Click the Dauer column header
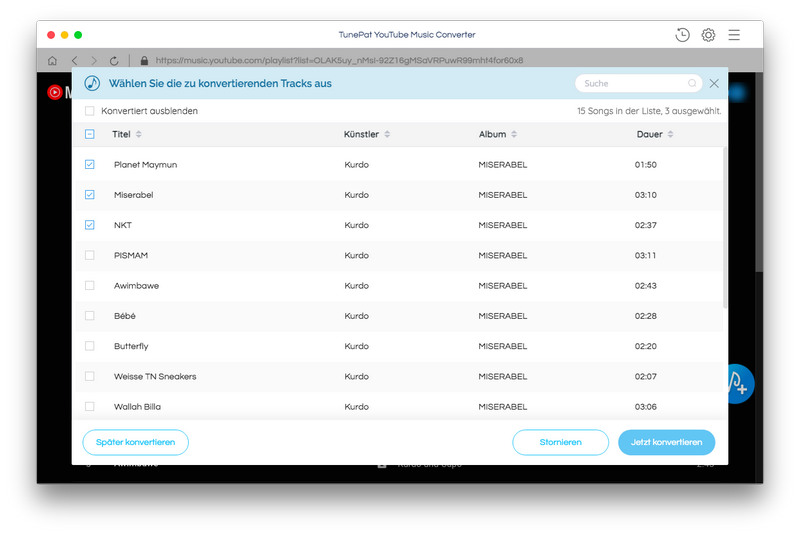 (649, 134)
